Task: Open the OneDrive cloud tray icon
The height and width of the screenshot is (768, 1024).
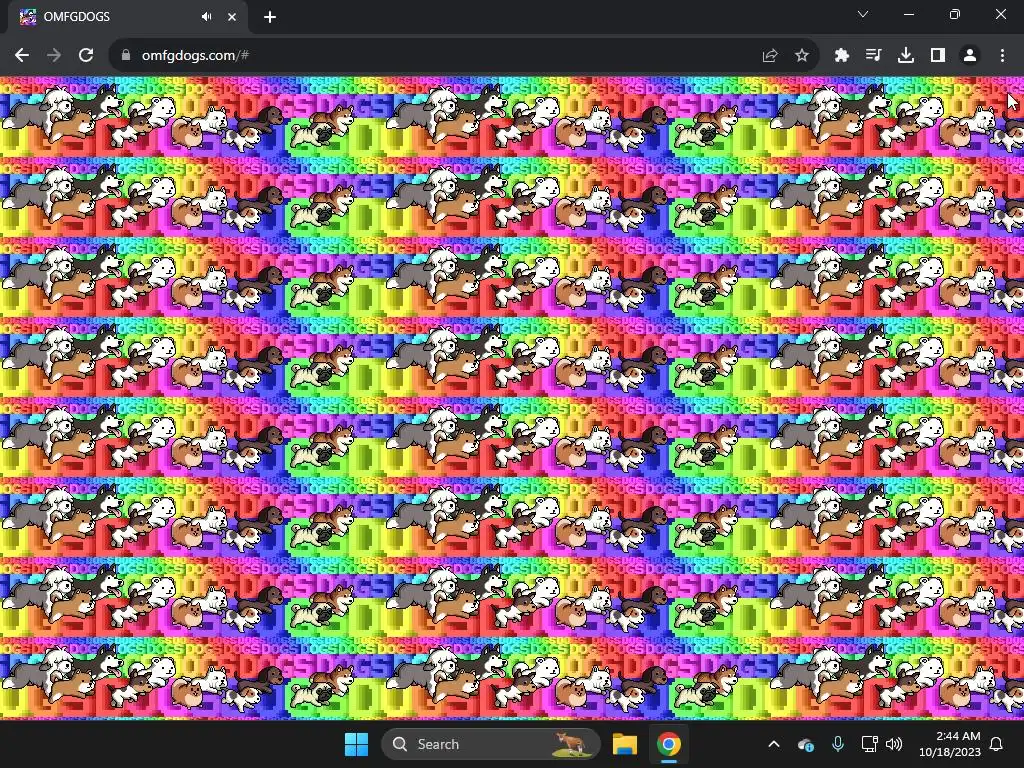Action: pyautogui.click(x=806, y=744)
